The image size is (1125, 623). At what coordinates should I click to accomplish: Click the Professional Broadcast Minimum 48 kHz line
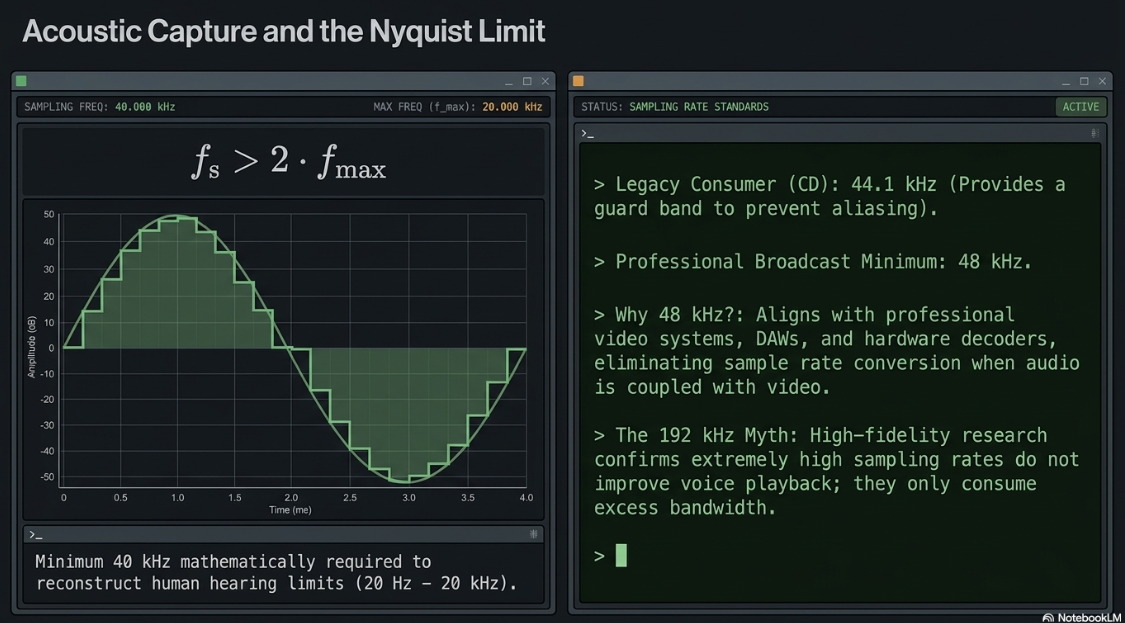(x=812, y=262)
